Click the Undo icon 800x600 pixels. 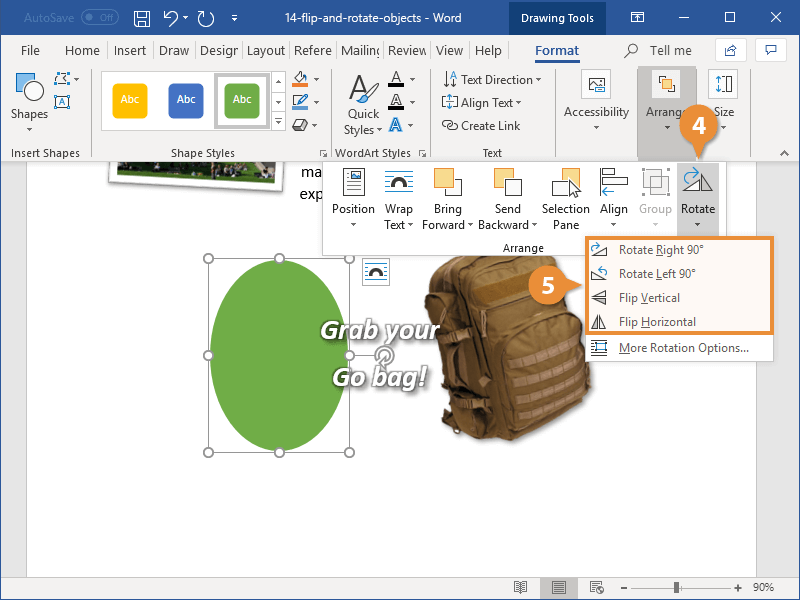(x=171, y=18)
